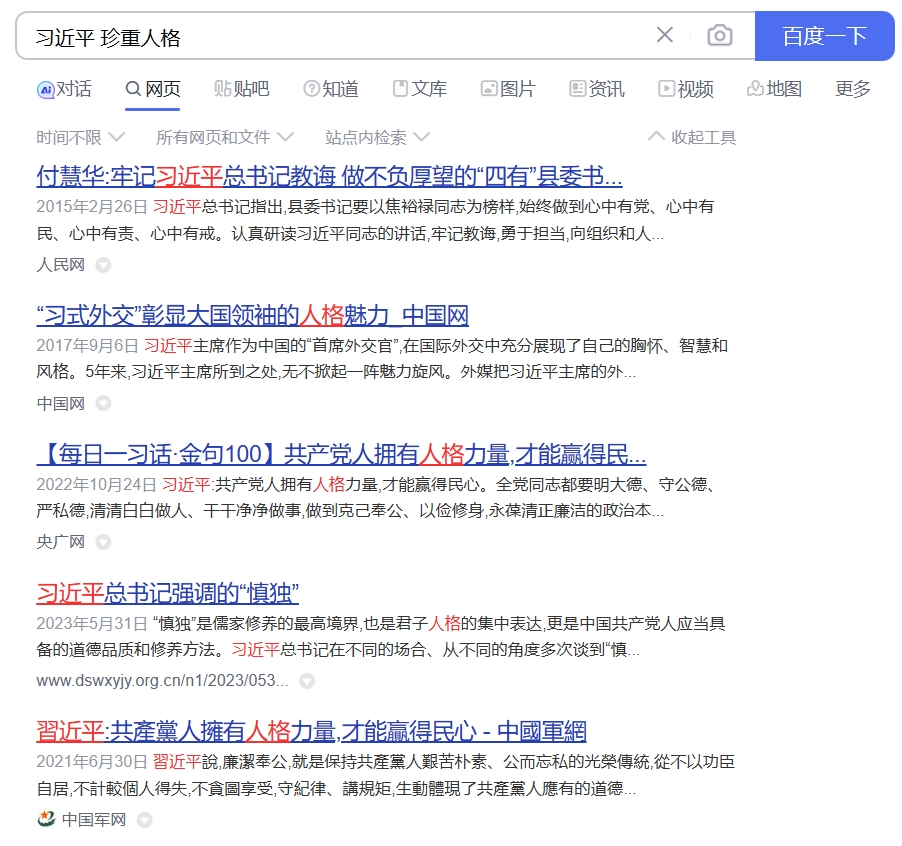Expand the dropdown icon next to 中国网 source

pos(104,403)
